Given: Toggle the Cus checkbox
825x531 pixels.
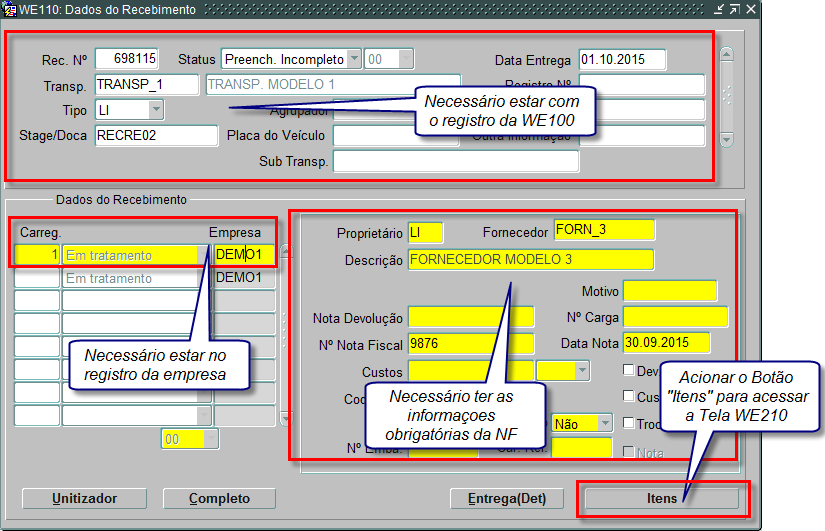Looking at the screenshot, I should pyautogui.click(x=628, y=396).
